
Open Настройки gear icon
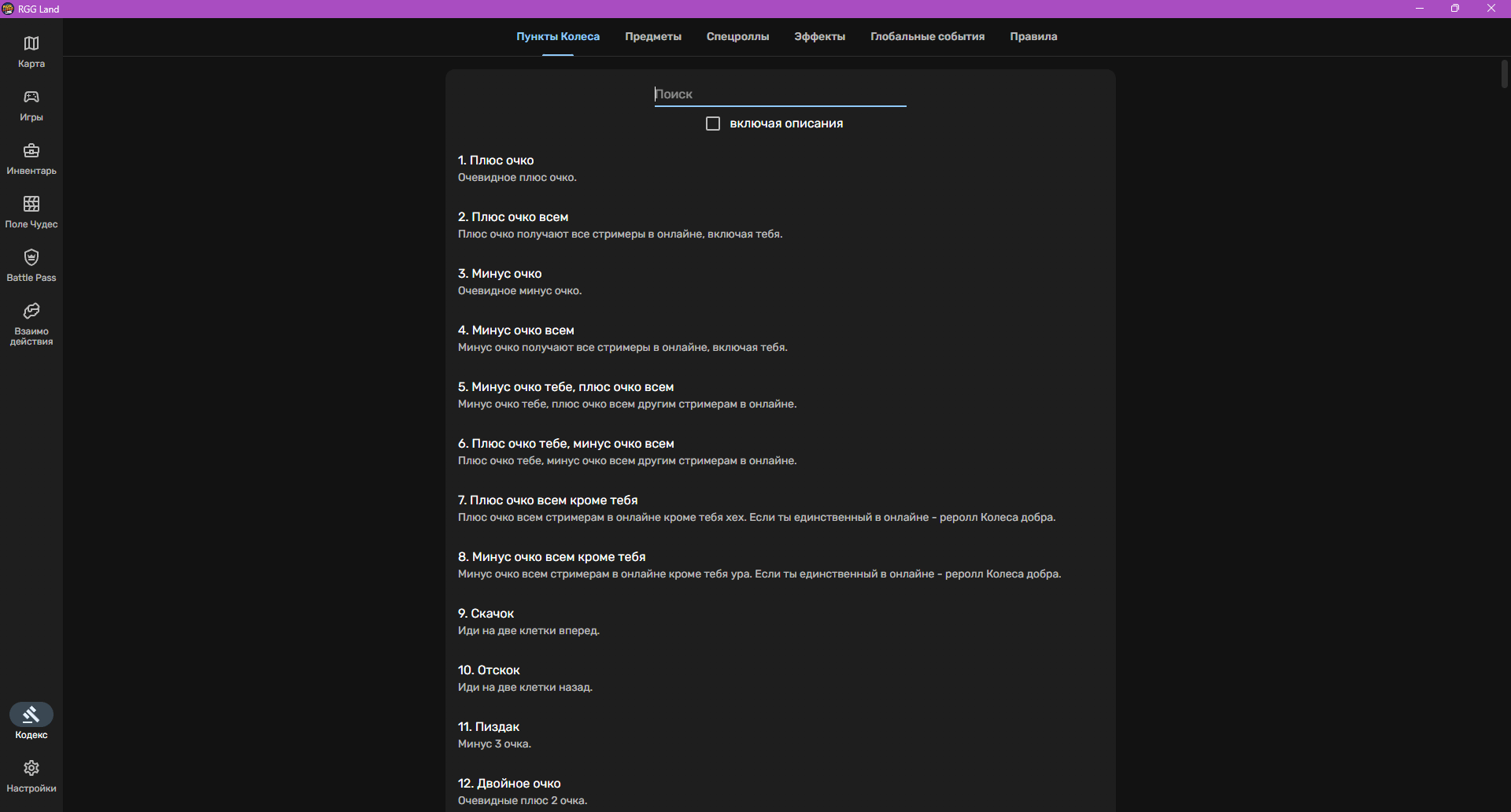point(31,768)
